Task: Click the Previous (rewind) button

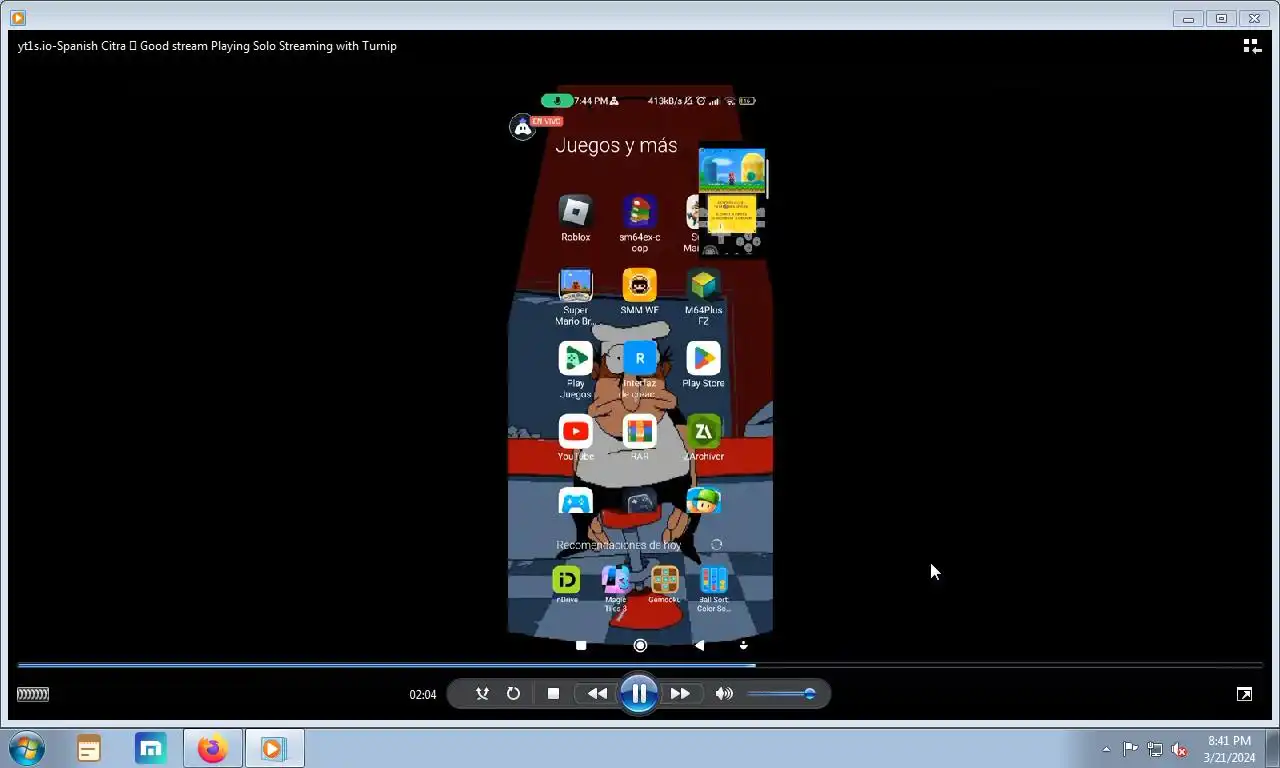Action: [x=597, y=694]
